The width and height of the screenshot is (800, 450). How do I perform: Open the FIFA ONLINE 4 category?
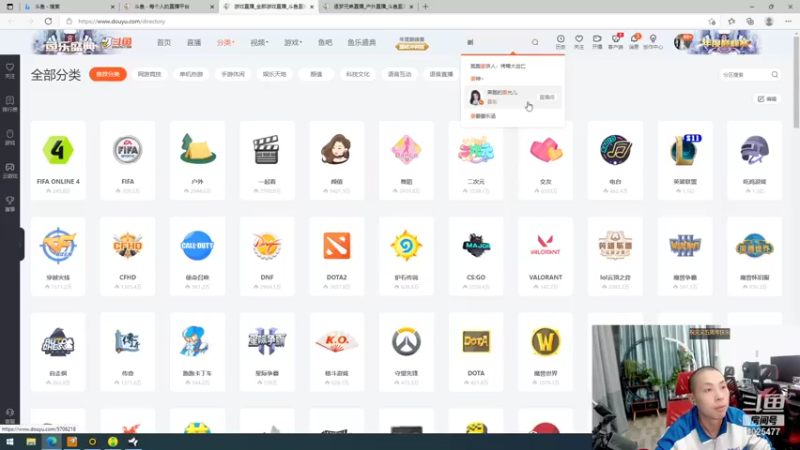(x=58, y=160)
